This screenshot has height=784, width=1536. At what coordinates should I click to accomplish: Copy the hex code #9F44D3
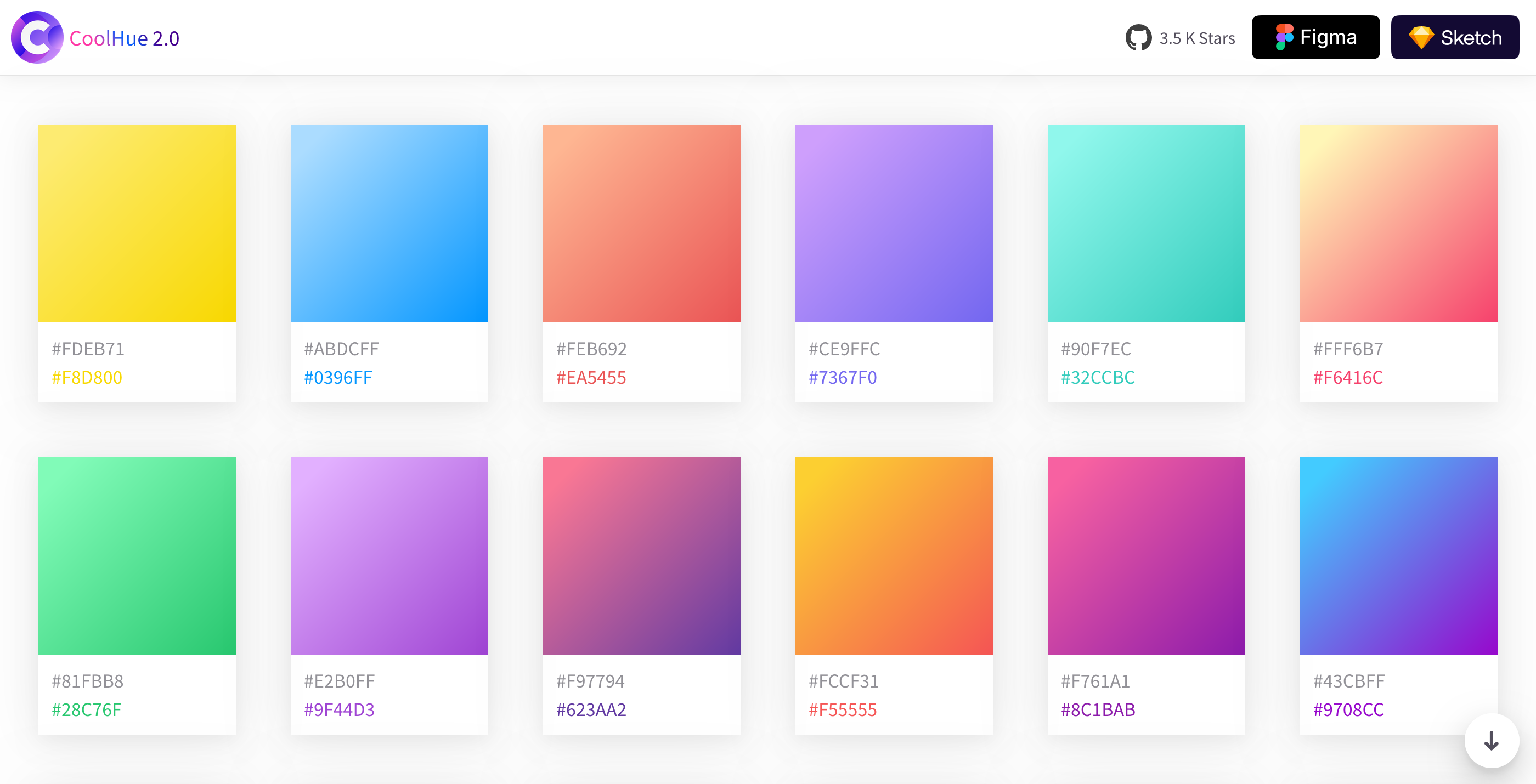pyautogui.click(x=338, y=710)
